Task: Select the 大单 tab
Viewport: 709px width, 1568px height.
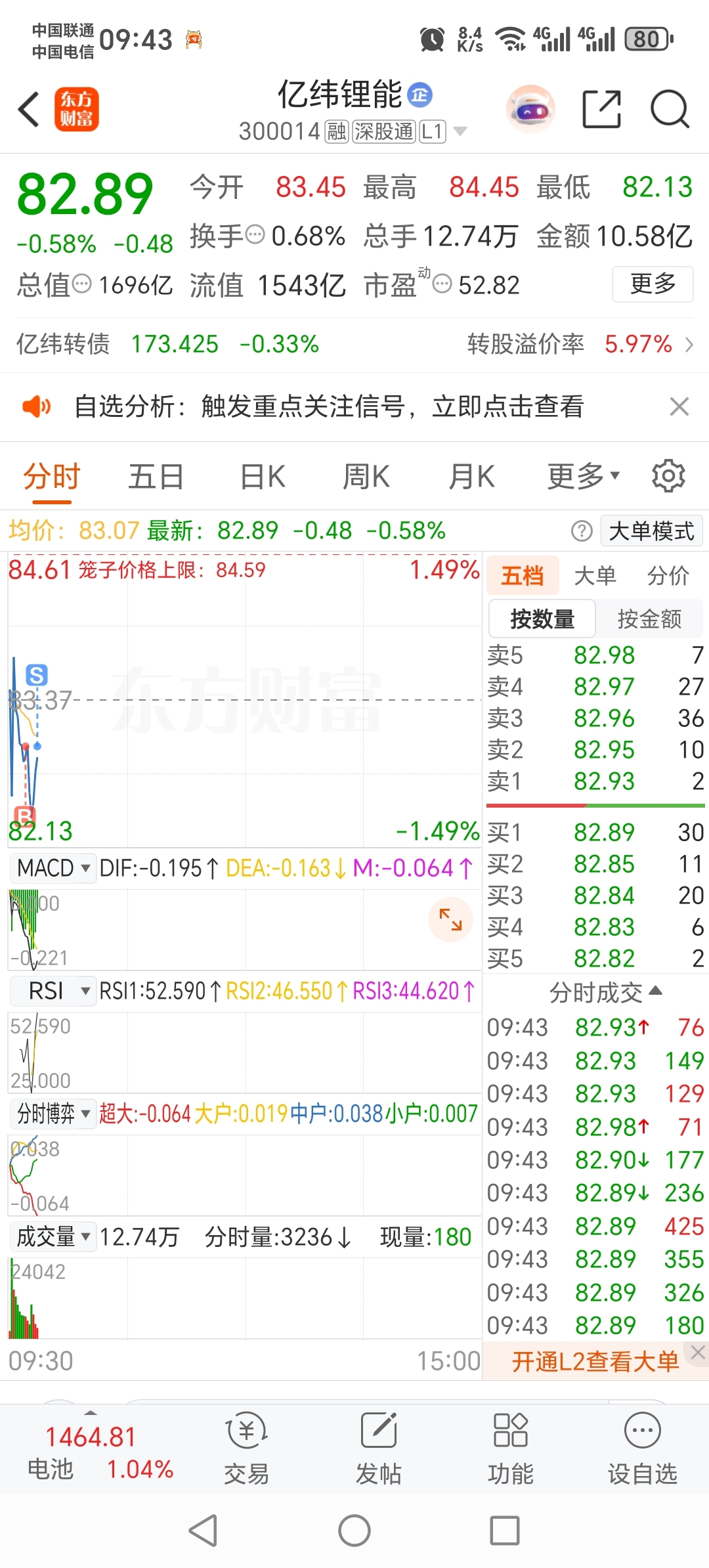Action: click(x=595, y=575)
